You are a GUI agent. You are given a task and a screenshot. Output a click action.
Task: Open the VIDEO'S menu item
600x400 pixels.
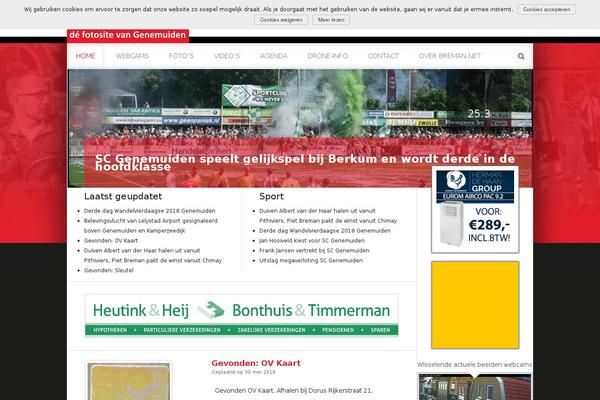pos(227,56)
